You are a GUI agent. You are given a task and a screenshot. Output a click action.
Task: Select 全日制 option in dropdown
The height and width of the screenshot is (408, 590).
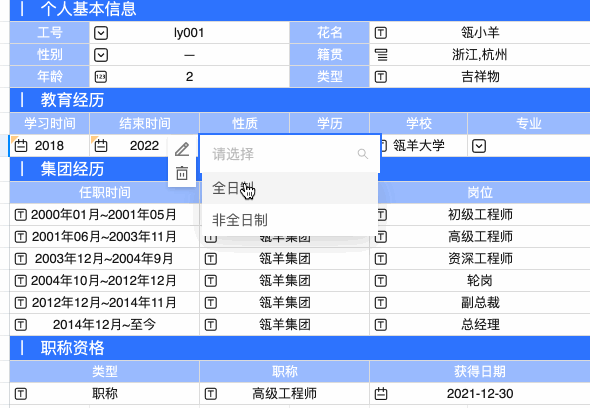coord(290,188)
